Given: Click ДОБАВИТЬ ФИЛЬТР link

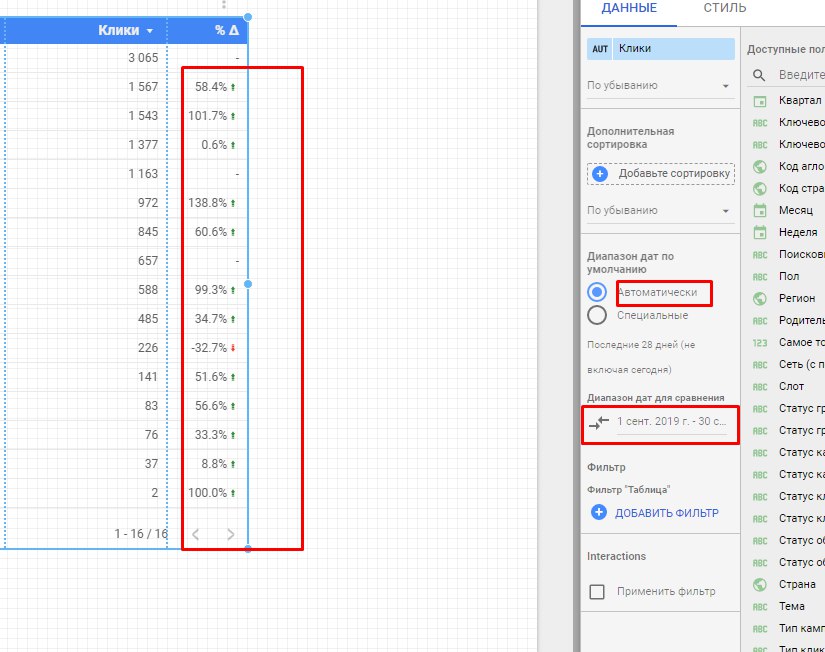Looking at the screenshot, I should [x=667, y=513].
